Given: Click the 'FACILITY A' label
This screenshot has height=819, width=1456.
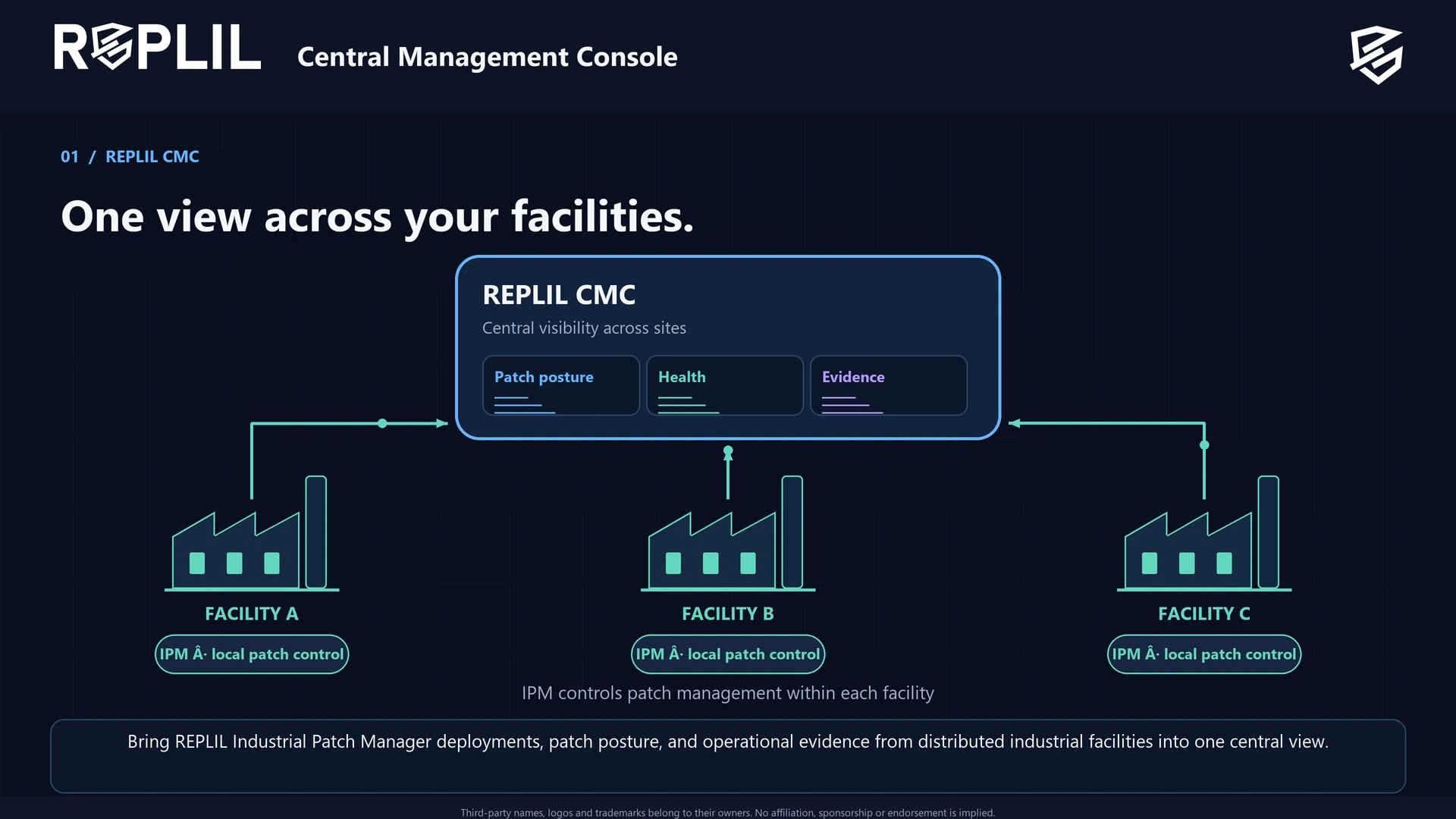Looking at the screenshot, I should coord(252,613).
